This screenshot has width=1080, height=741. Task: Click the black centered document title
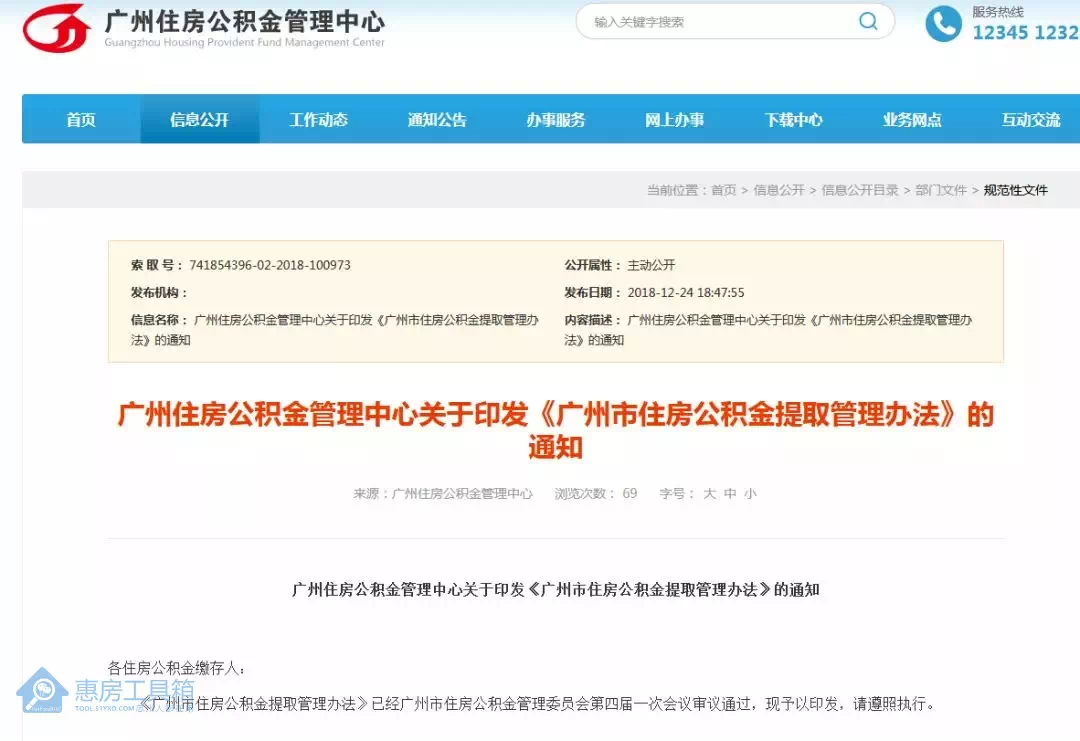[556, 589]
